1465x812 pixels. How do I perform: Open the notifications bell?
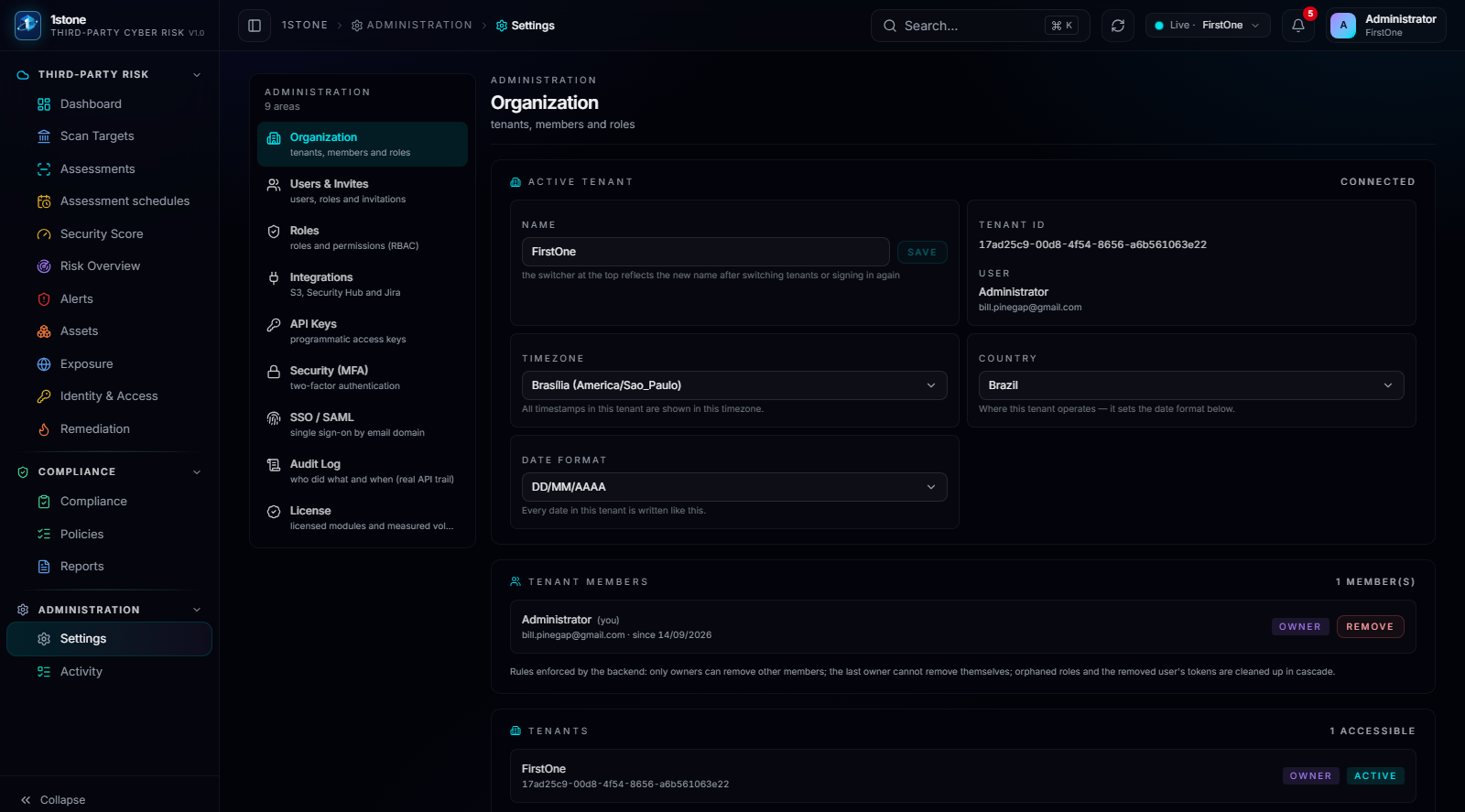coord(1298,26)
